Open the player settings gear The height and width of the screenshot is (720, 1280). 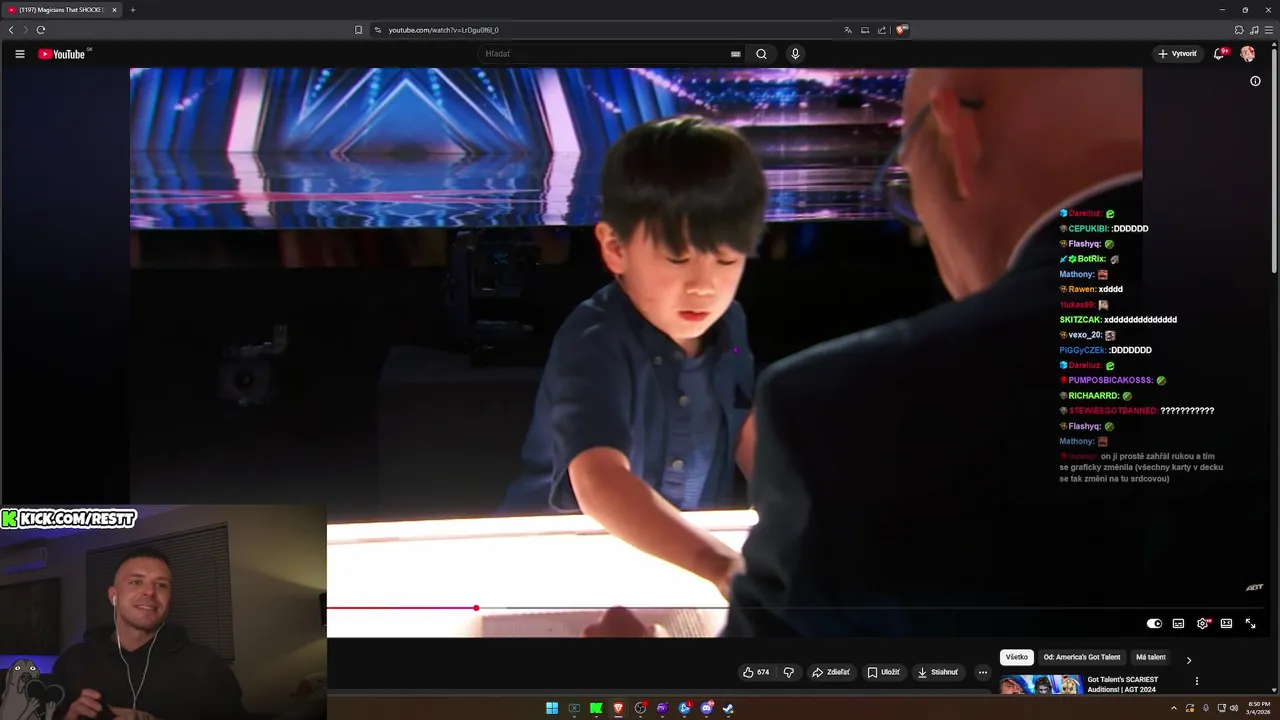click(1202, 624)
